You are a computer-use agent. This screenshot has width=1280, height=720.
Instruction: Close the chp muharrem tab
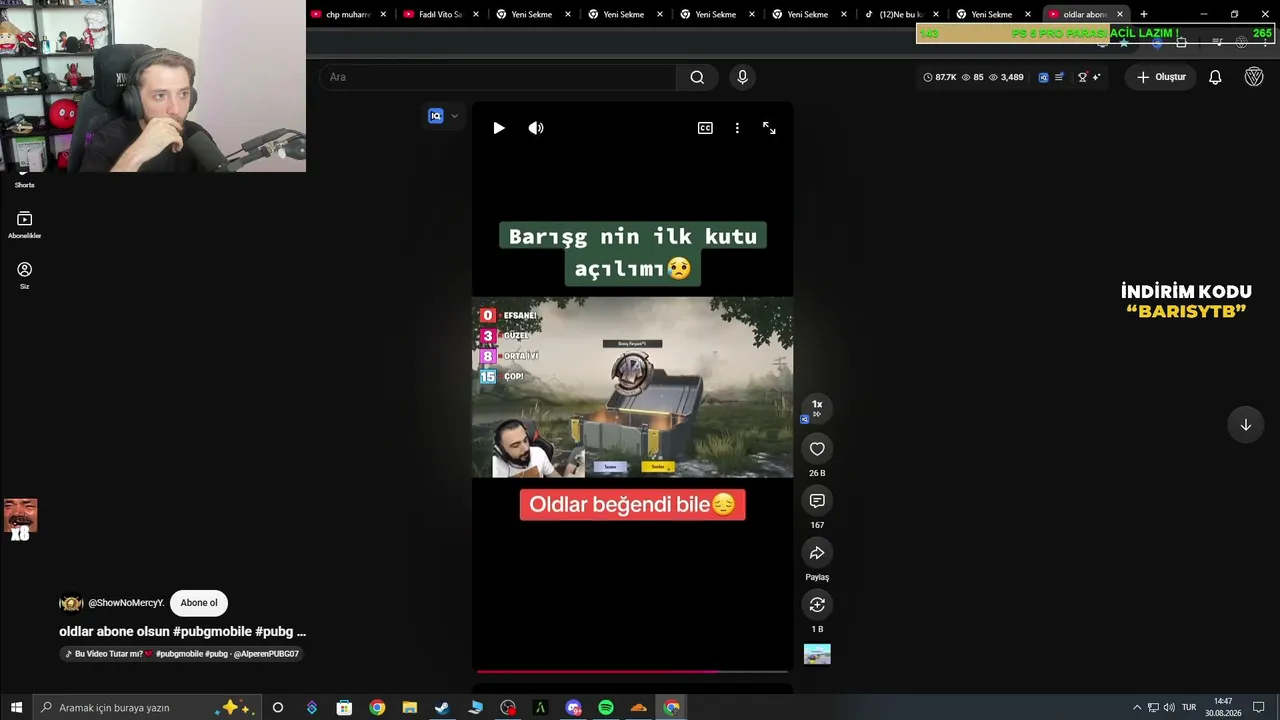click(x=383, y=14)
